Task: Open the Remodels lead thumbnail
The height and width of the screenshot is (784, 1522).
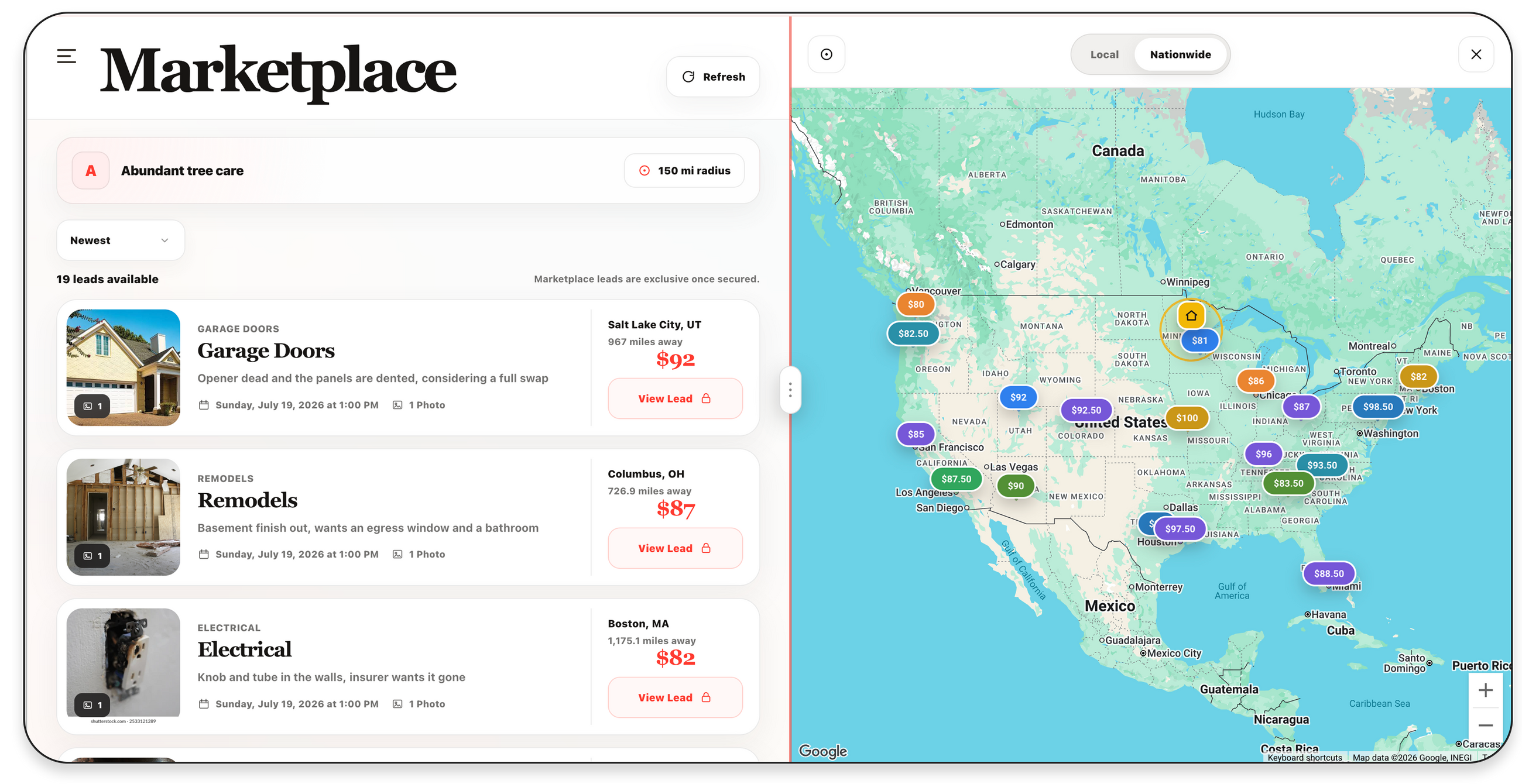Action: click(x=123, y=517)
